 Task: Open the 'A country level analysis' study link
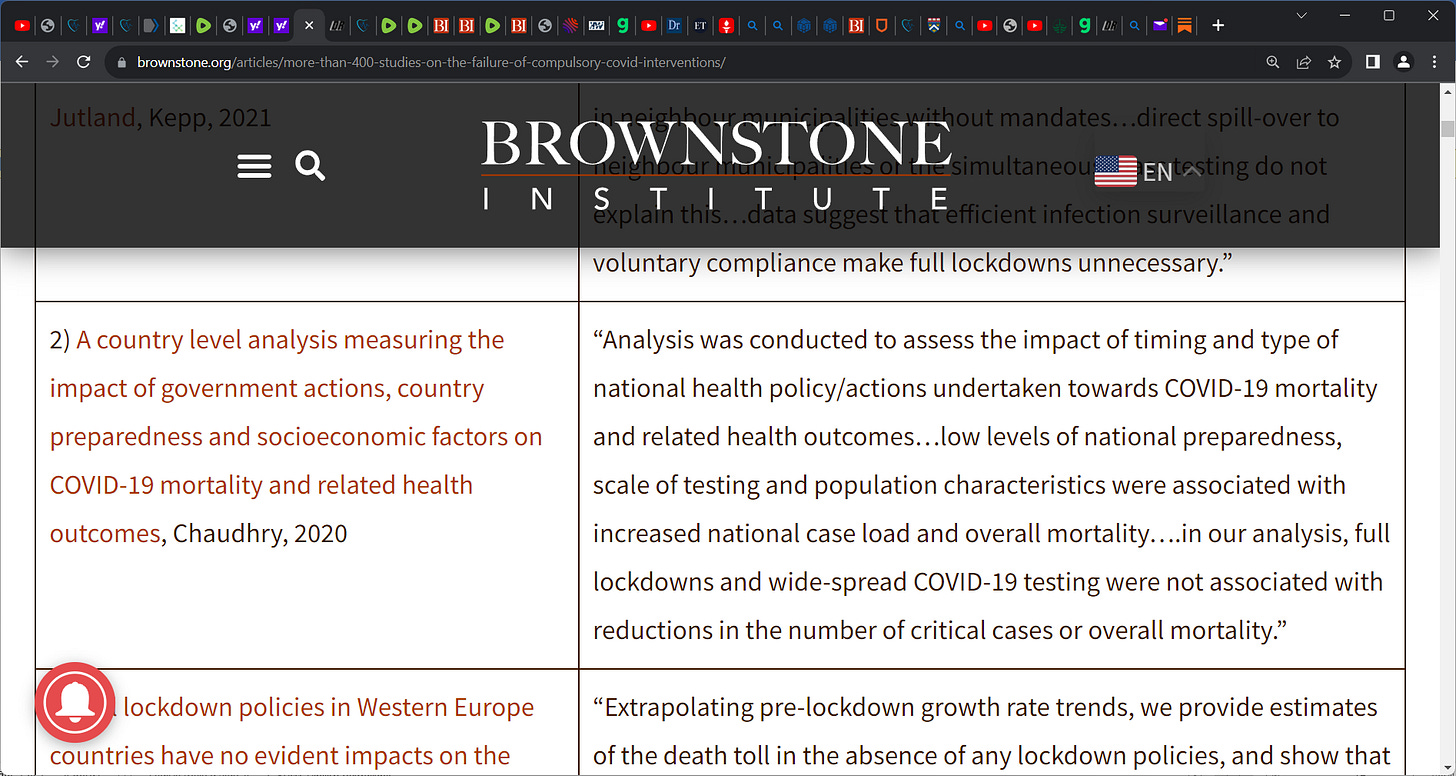point(296,436)
